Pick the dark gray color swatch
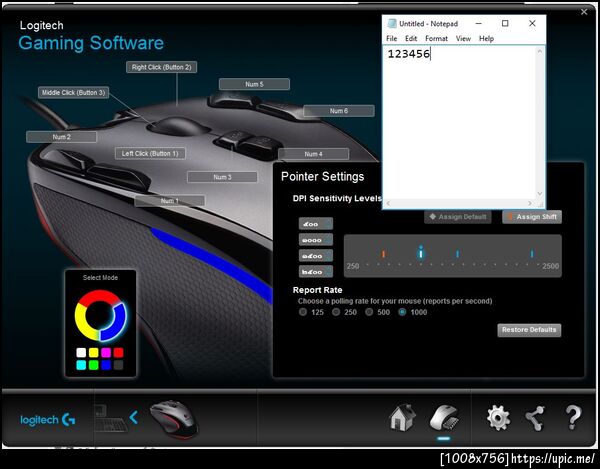This screenshot has height=469, width=600. point(119,365)
